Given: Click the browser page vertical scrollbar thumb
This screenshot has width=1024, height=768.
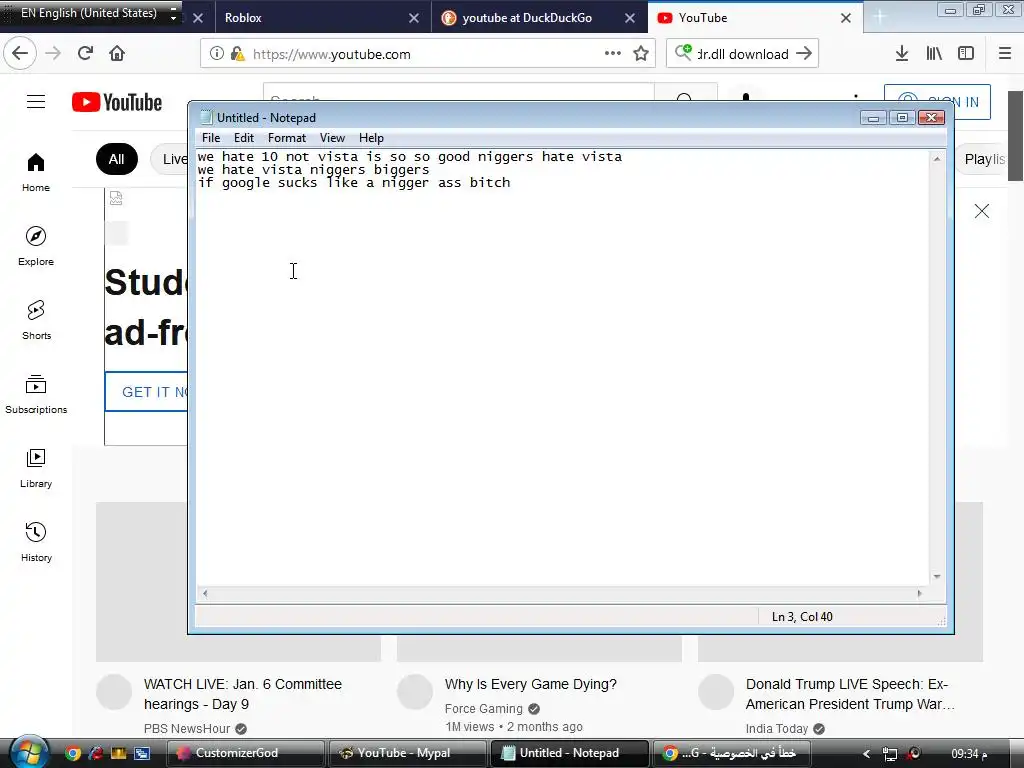Looking at the screenshot, I should (x=1016, y=136).
